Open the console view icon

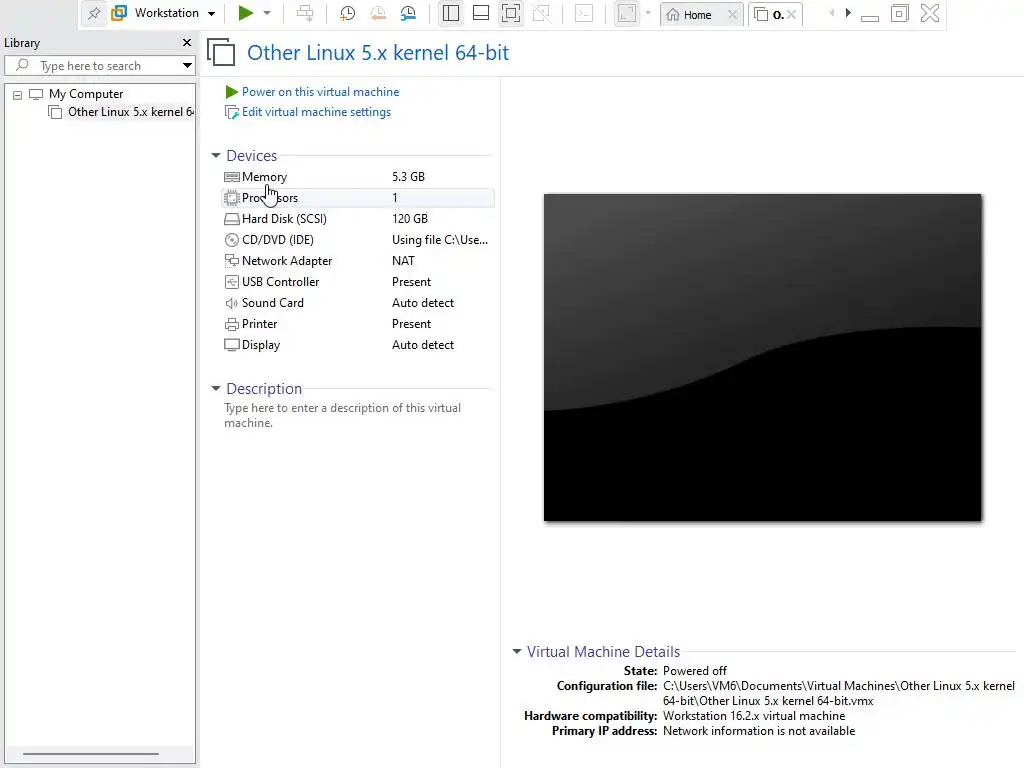point(584,13)
